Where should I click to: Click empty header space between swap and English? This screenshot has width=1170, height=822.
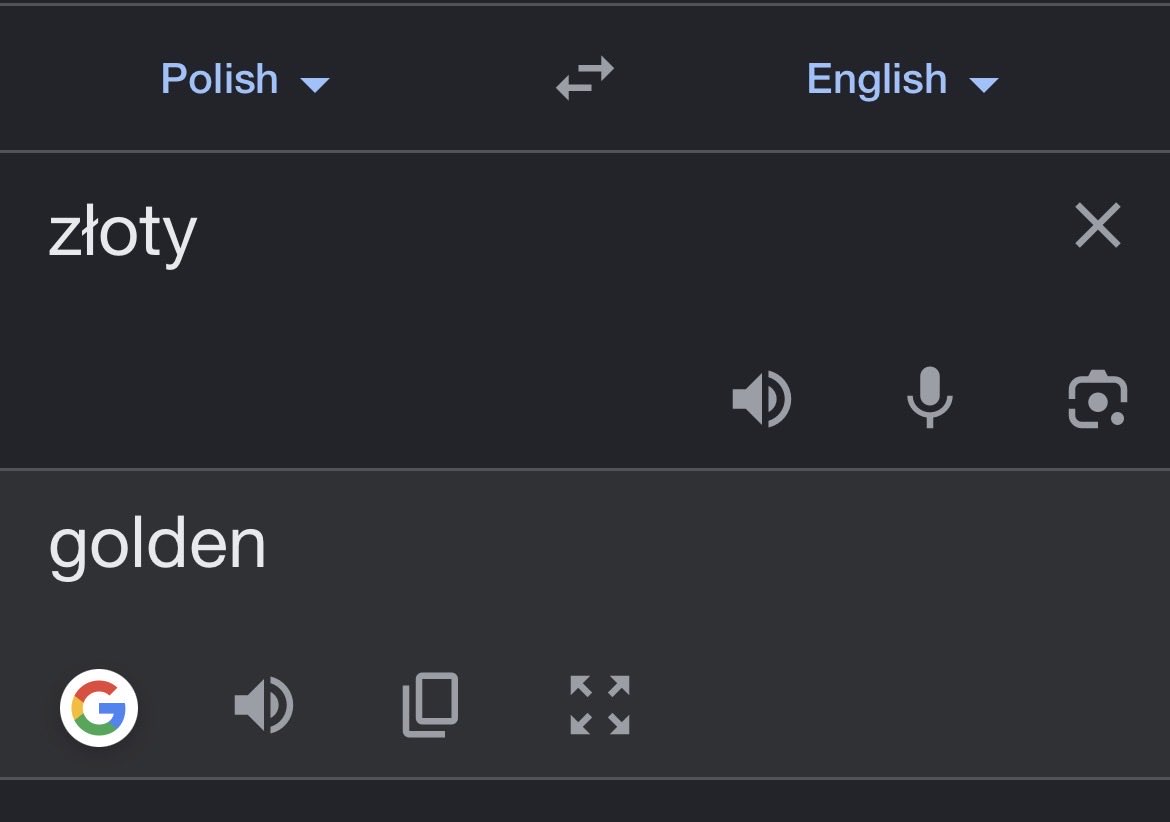point(709,78)
